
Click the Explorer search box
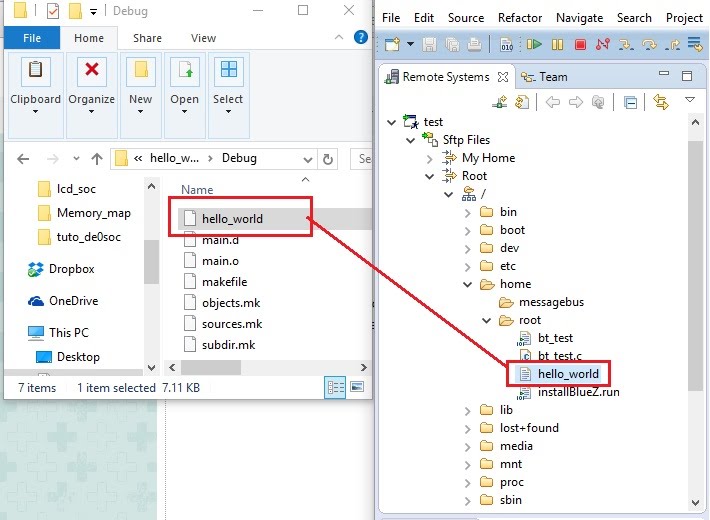[x=361, y=159]
